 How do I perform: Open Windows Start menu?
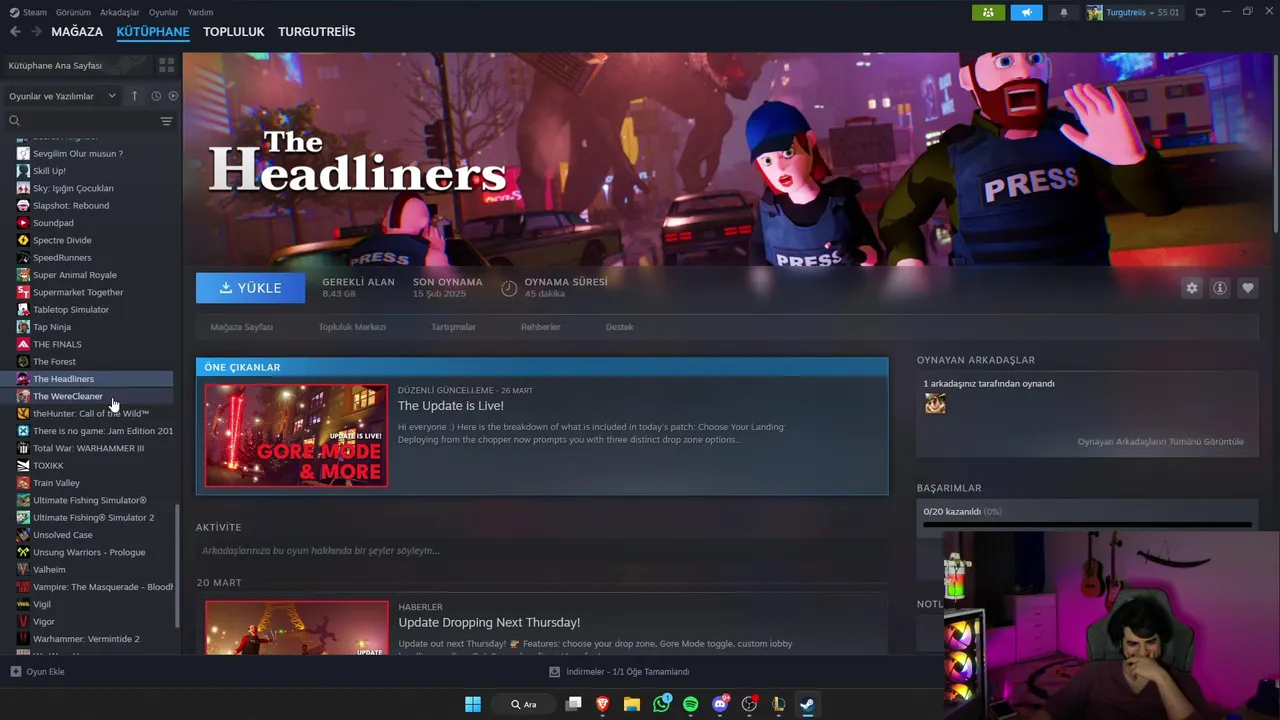(x=473, y=704)
